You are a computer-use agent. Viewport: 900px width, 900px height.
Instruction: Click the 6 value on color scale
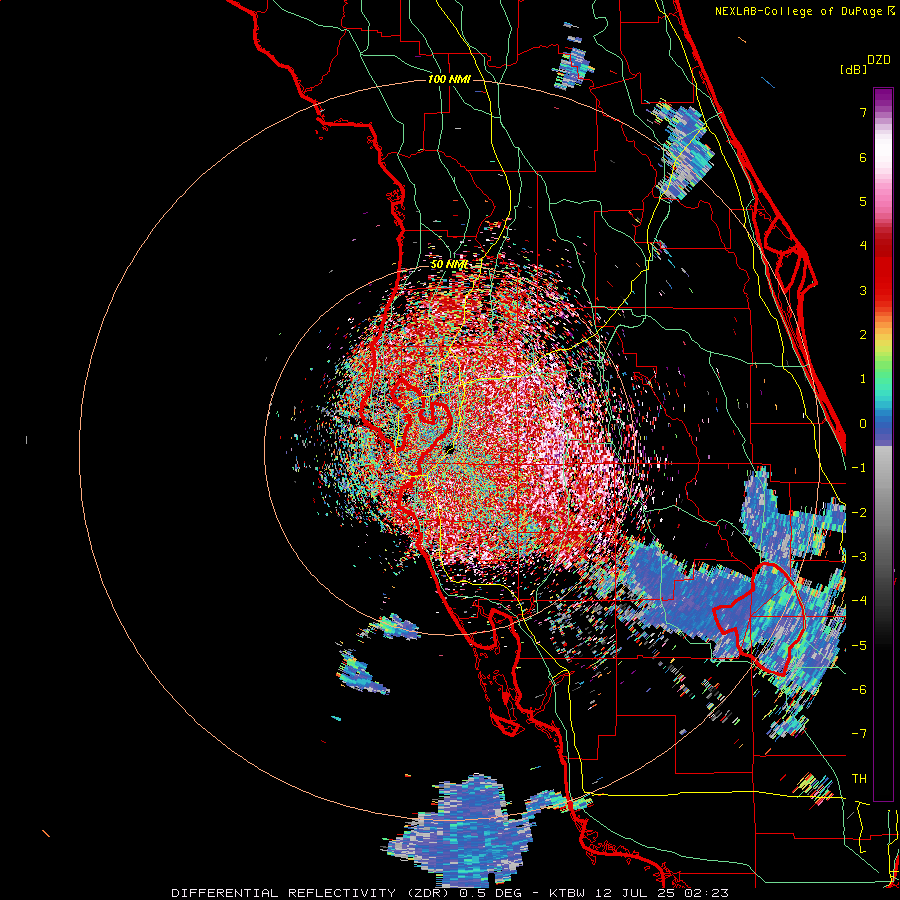[x=863, y=157]
